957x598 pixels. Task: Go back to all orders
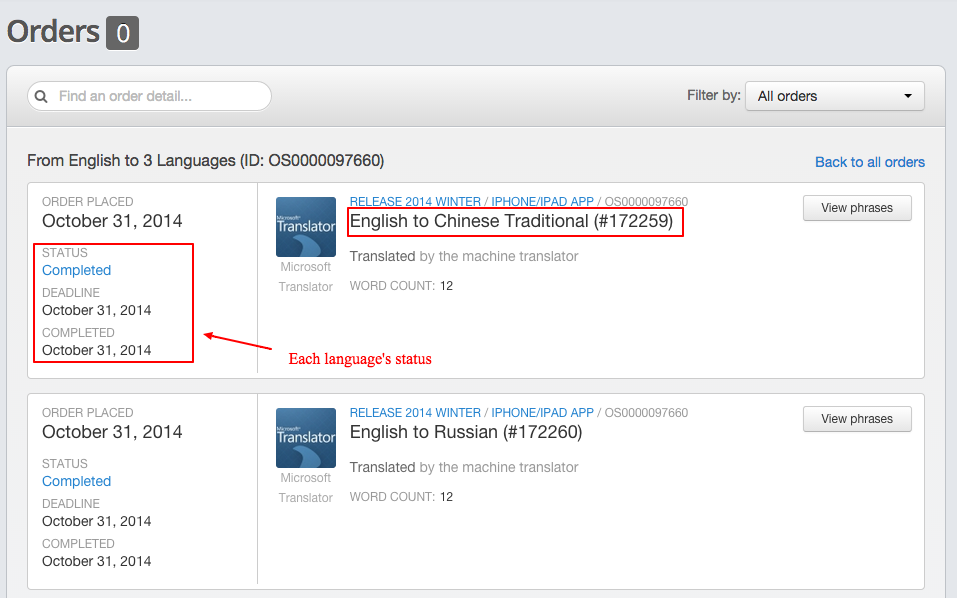870,162
